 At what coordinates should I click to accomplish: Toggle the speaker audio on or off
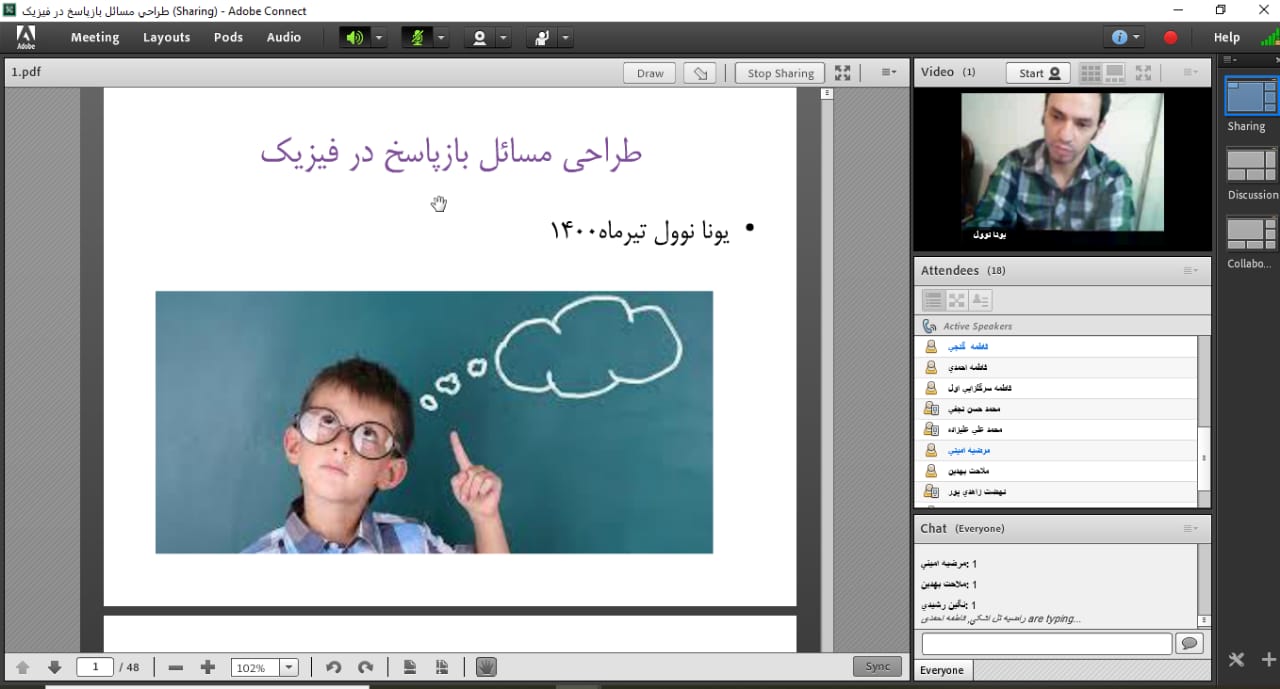[354, 38]
